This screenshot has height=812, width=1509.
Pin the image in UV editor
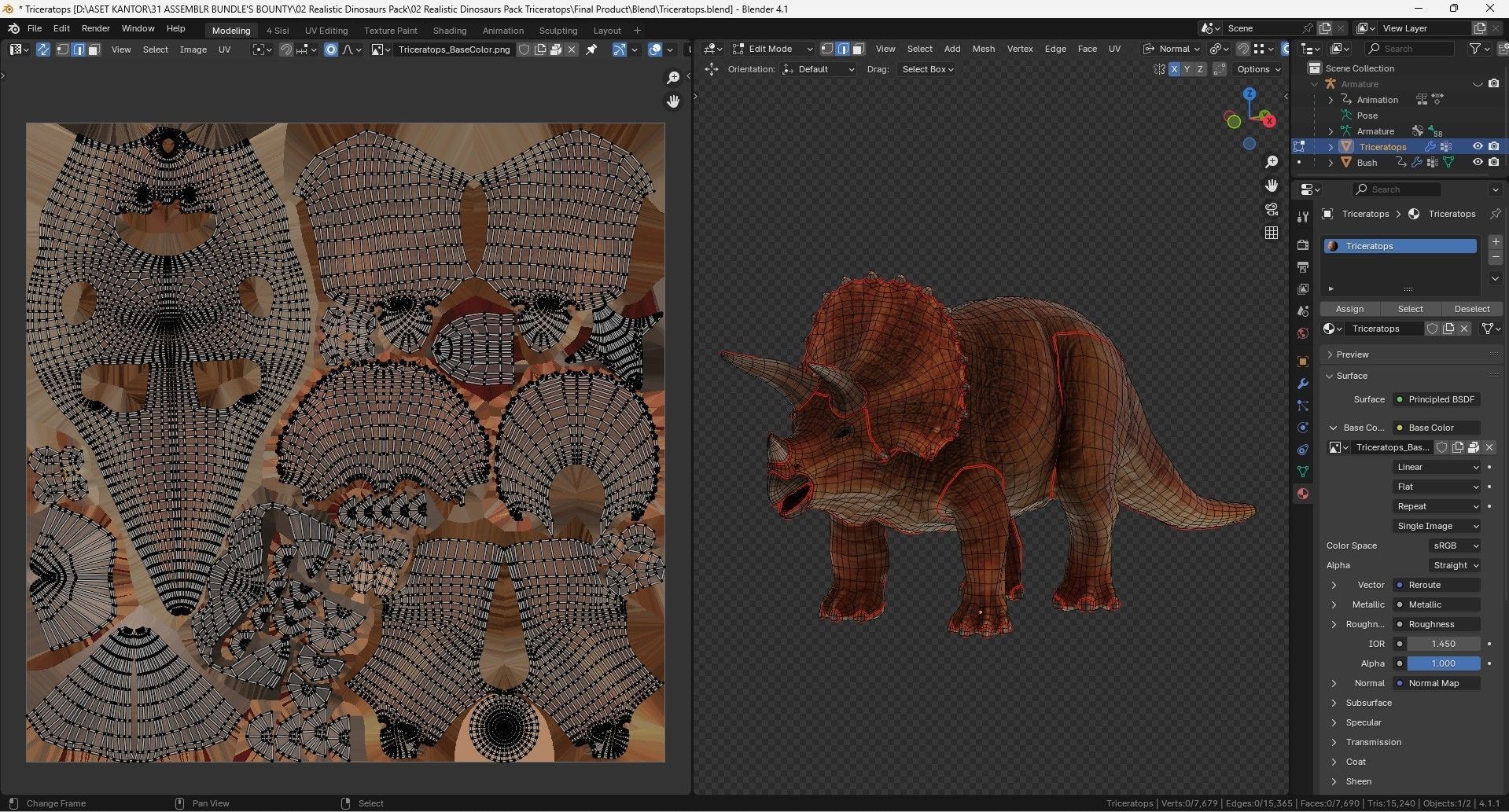coord(592,50)
